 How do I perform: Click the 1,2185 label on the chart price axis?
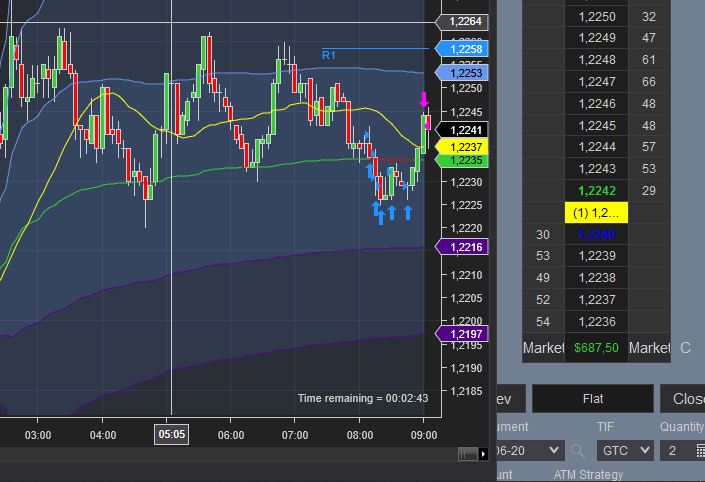click(x=466, y=391)
